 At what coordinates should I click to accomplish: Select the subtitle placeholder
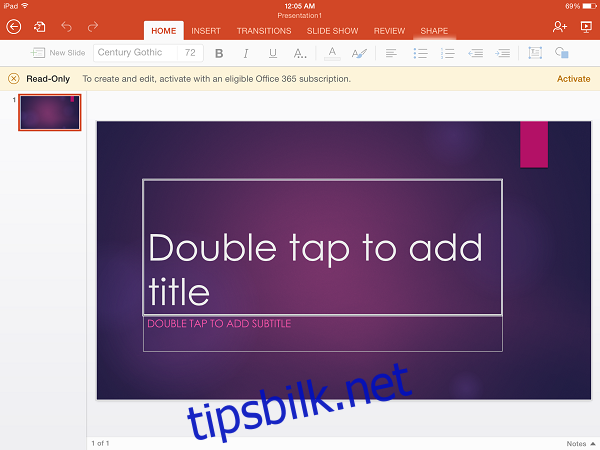point(323,333)
